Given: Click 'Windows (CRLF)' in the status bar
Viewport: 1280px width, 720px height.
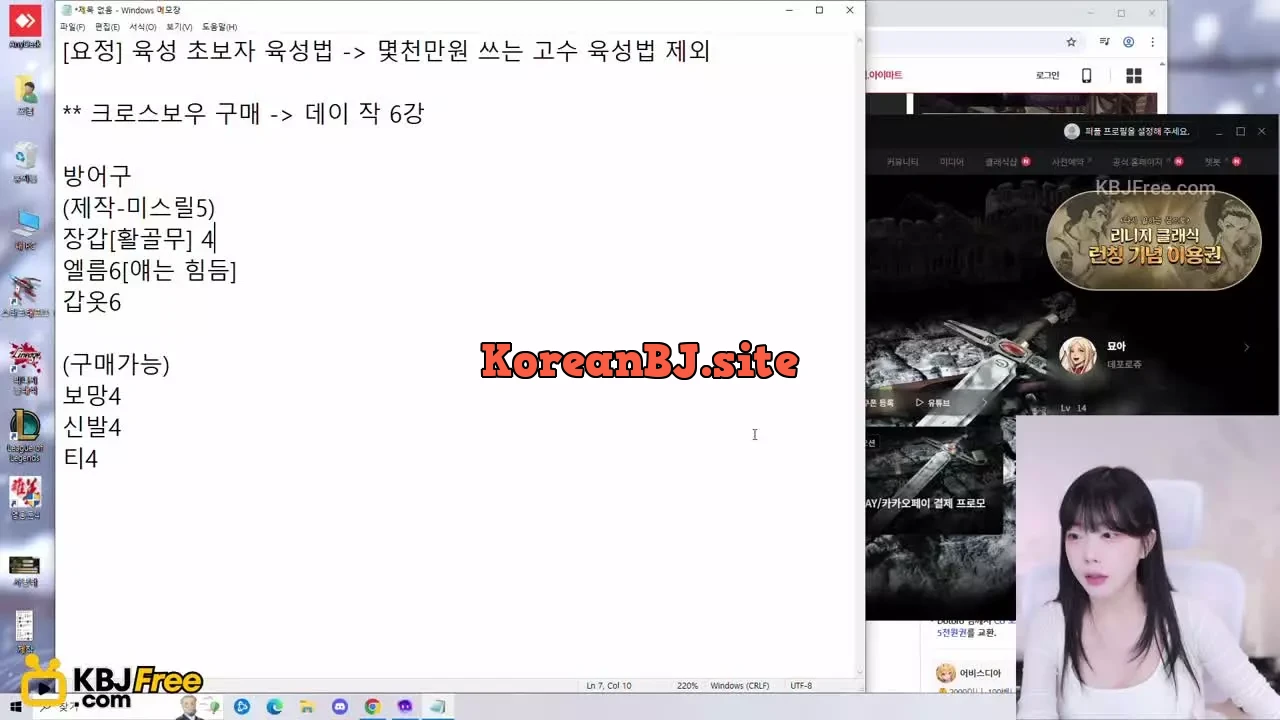Looking at the screenshot, I should pos(739,686).
